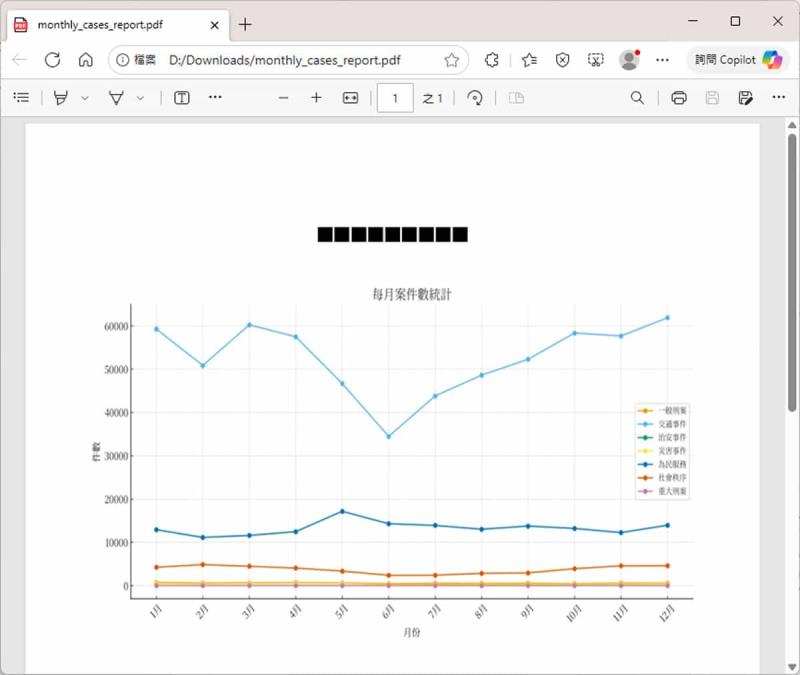Select the highlight tool in PDF toolbar

tap(62, 97)
